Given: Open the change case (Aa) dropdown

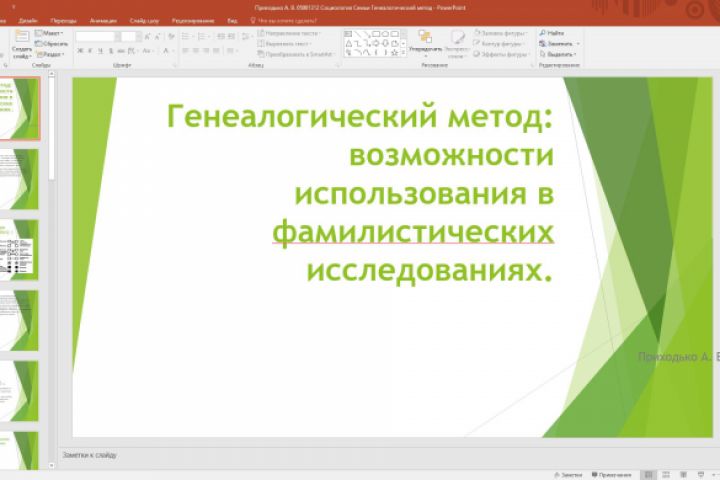Looking at the screenshot, I should pyautogui.click(x=147, y=51).
